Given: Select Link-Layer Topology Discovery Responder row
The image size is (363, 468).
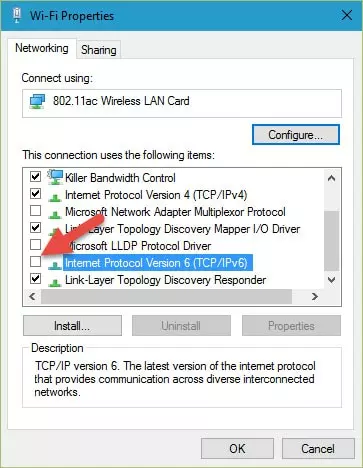Looking at the screenshot, I should coord(165,280).
